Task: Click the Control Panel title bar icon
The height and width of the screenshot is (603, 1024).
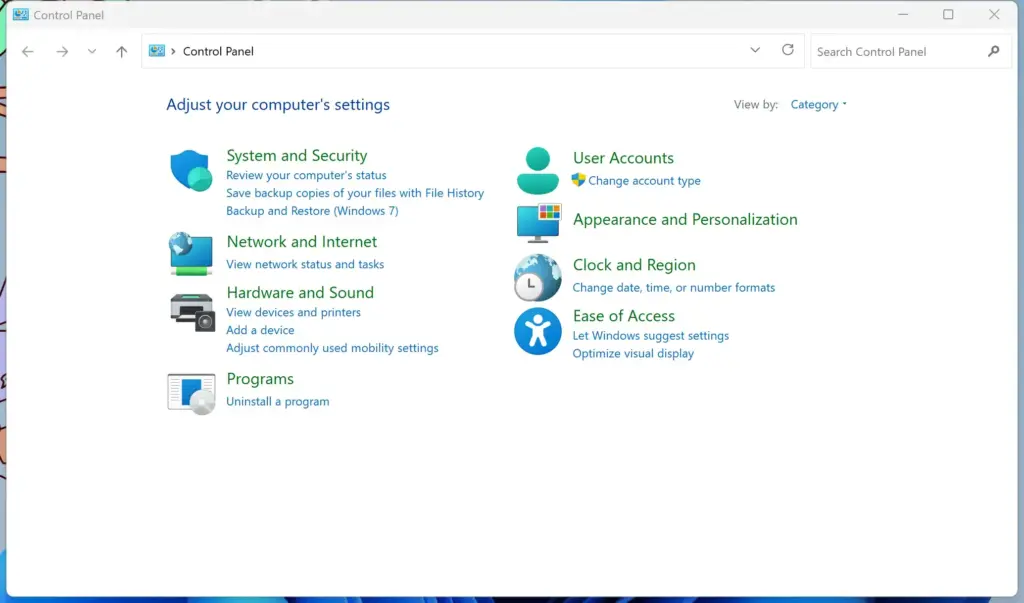Action: [21, 14]
